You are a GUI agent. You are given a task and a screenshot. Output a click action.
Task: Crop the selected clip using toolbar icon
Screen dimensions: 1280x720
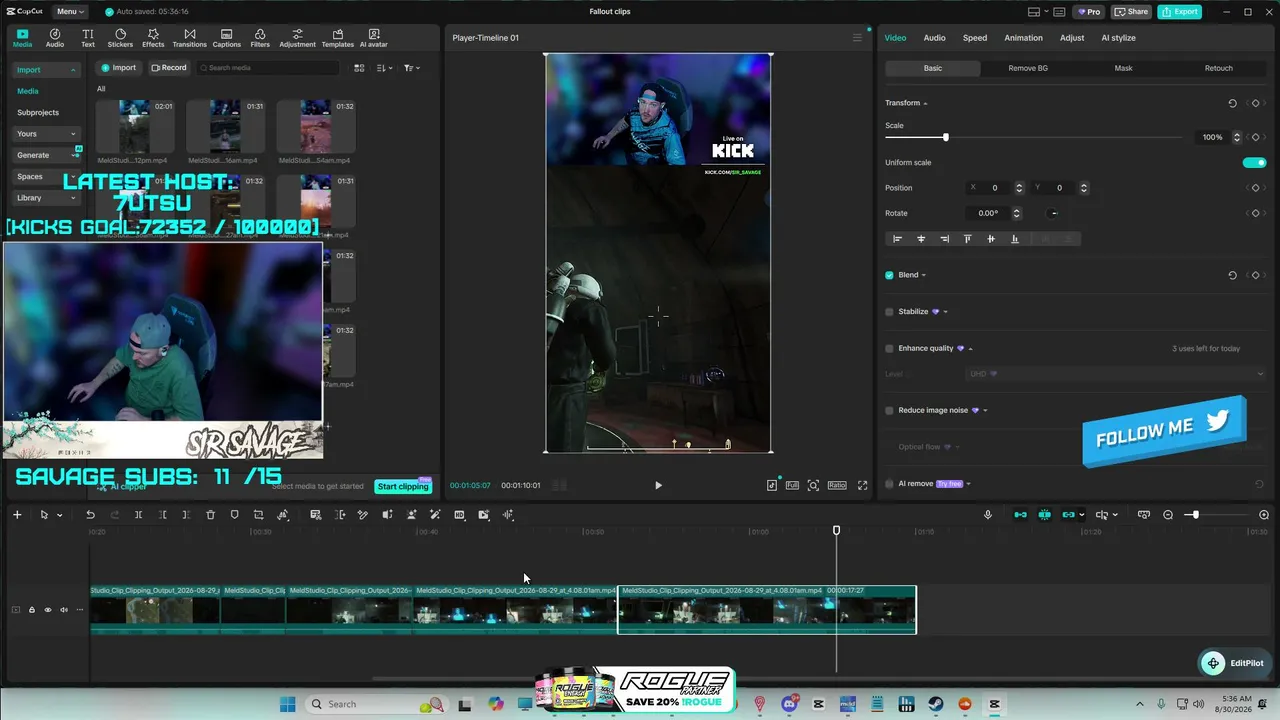pyautogui.click(x=258, y=515)
